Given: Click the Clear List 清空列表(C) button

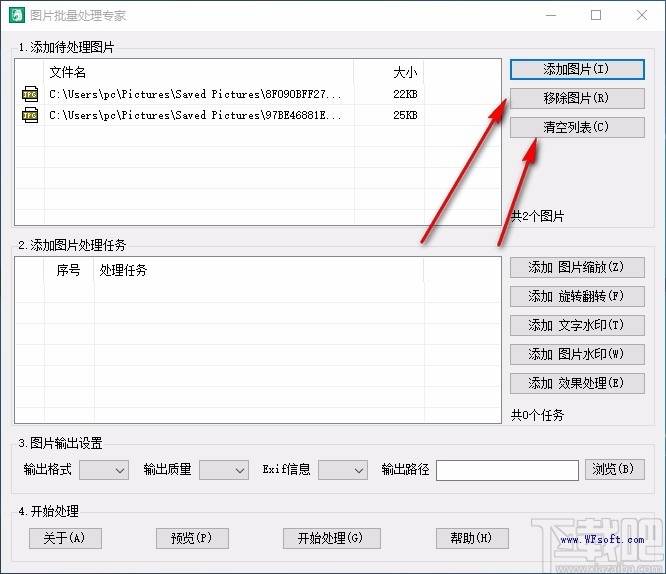Looking at the screenshot, I should pyautogui.click(x=577, y=127).
